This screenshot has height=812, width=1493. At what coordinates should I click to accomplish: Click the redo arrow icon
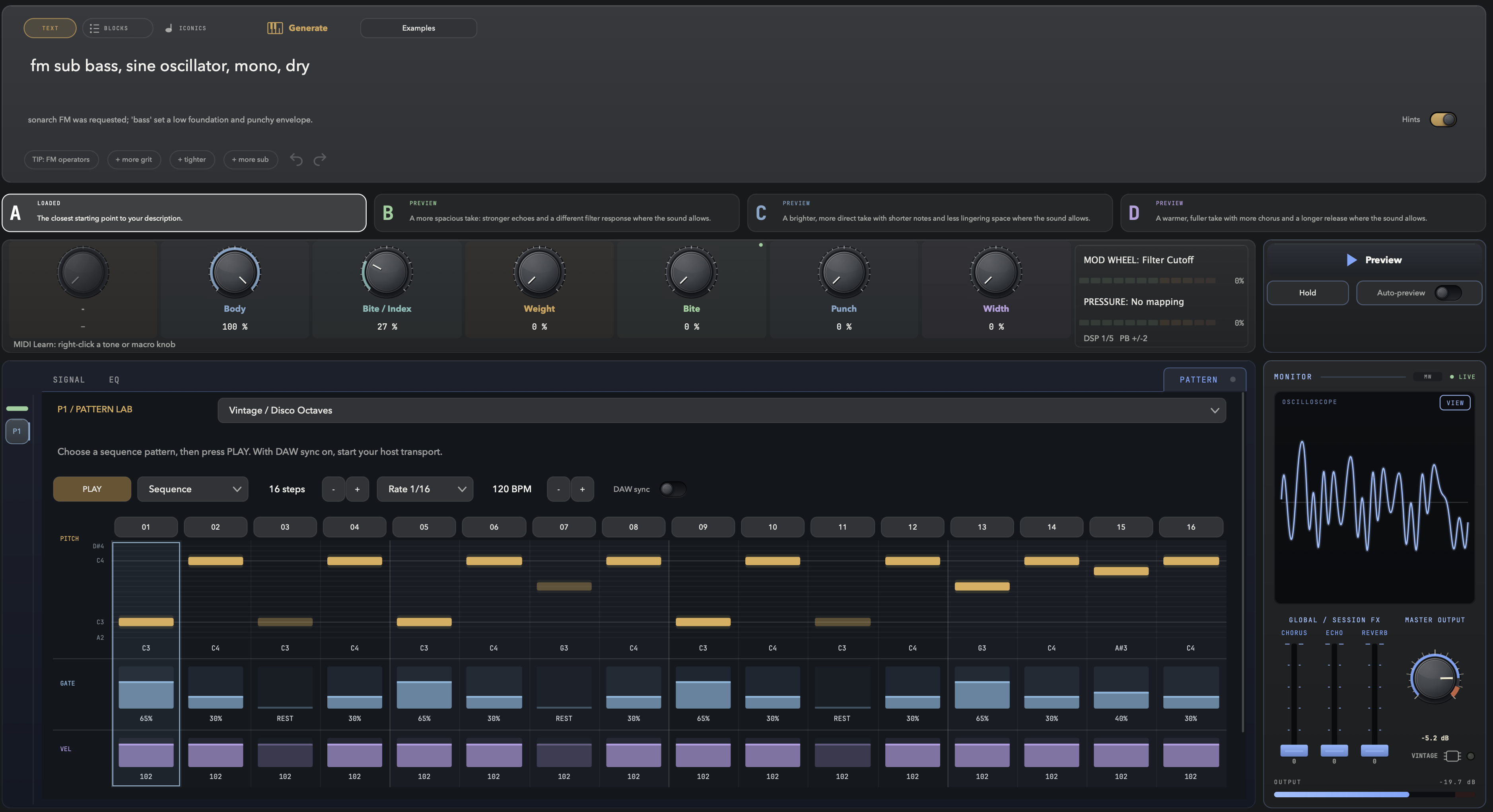[x=320, y=159]
